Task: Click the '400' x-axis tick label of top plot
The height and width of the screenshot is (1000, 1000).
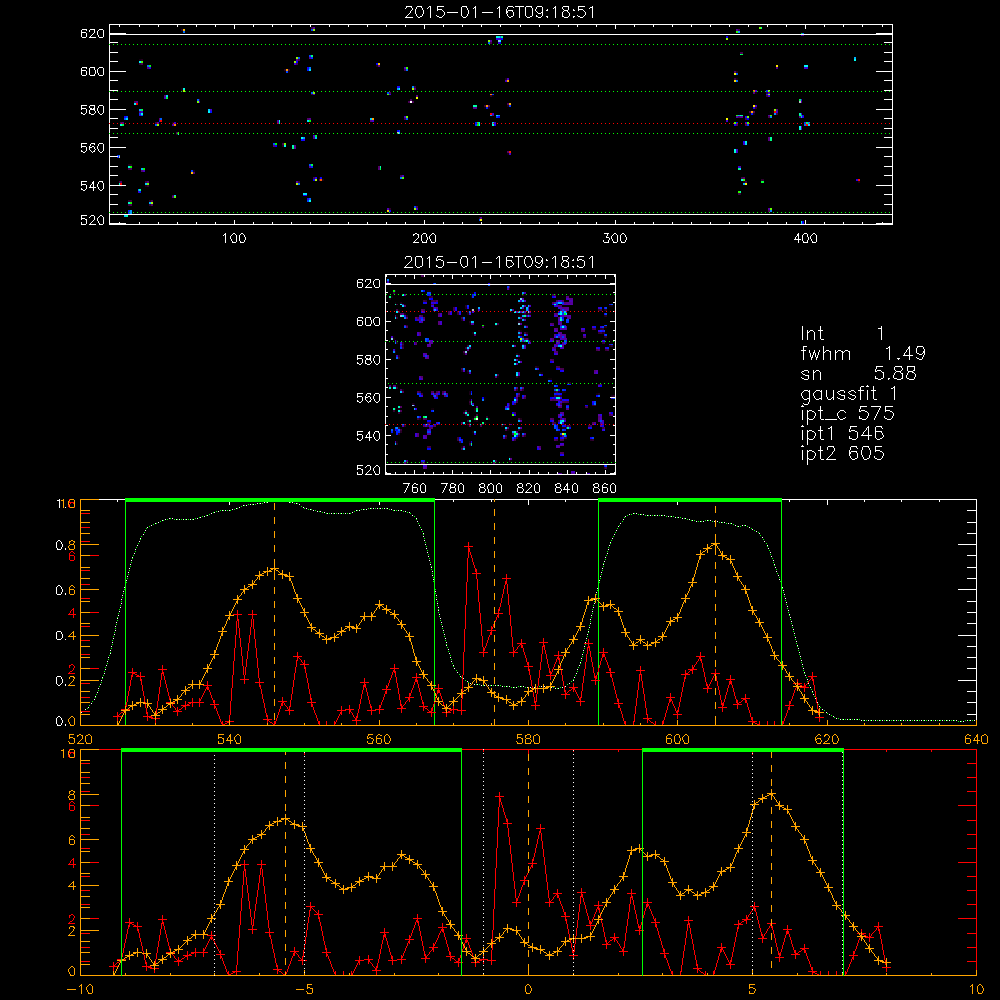Action: (805, 239)
